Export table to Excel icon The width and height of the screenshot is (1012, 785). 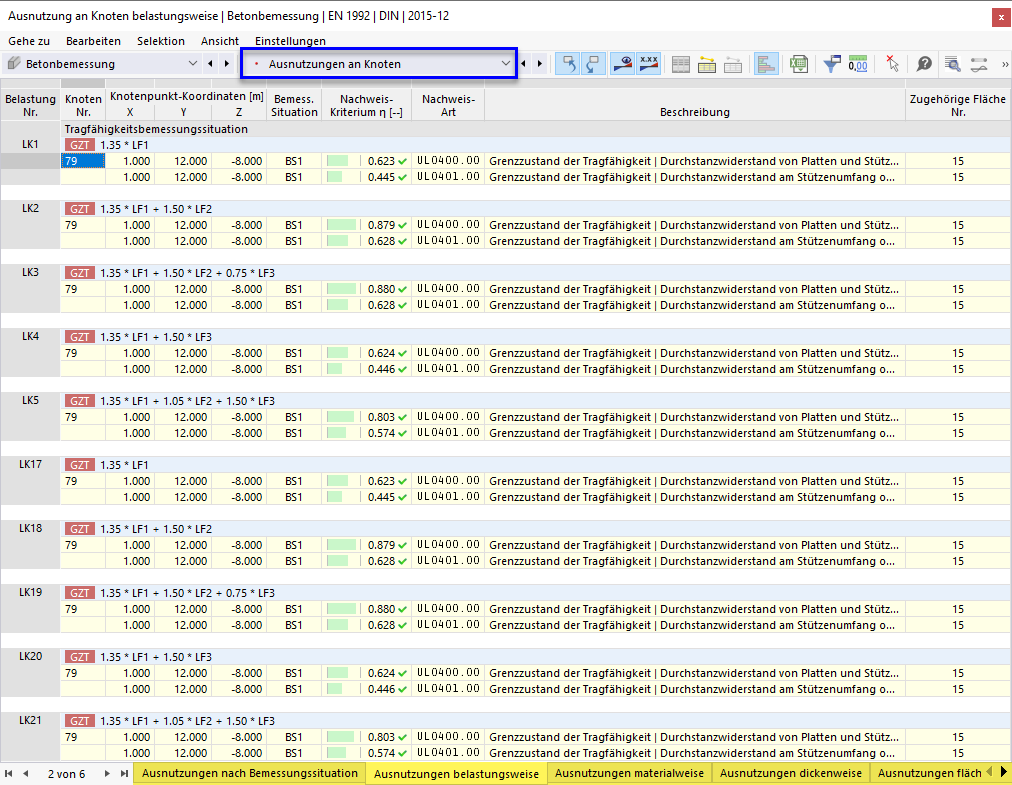799,65
